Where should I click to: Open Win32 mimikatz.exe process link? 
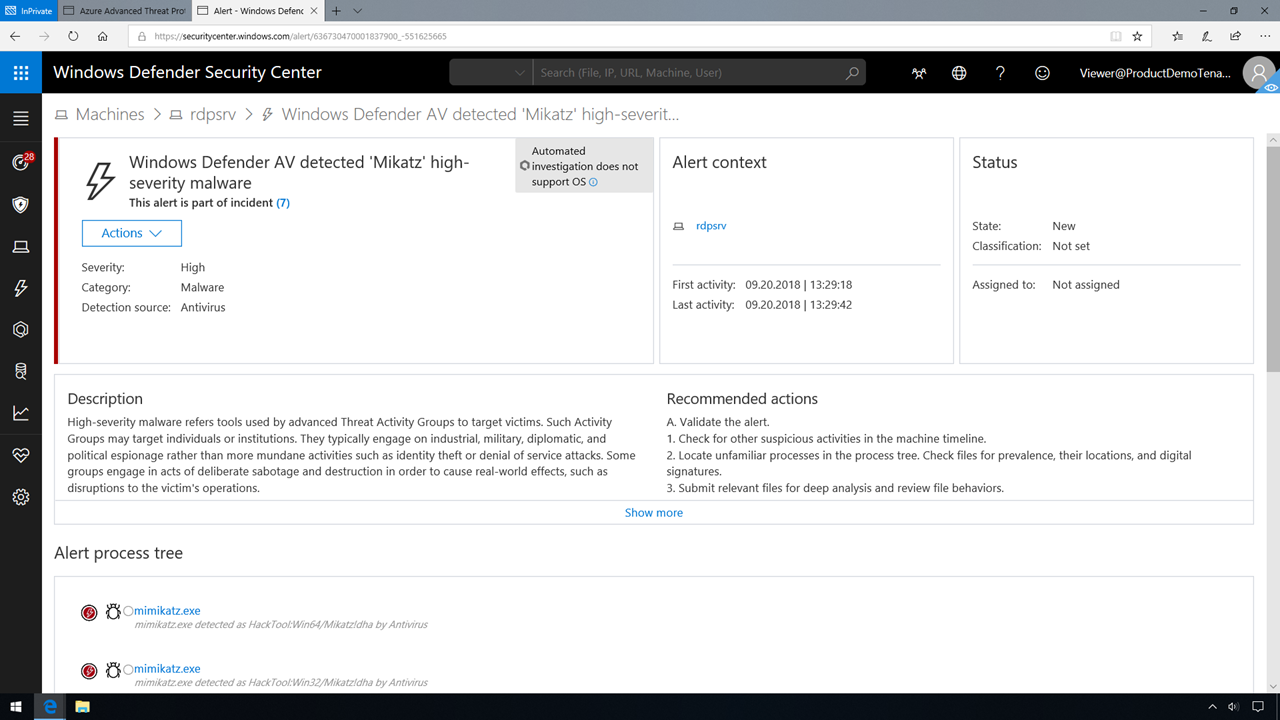167,669
